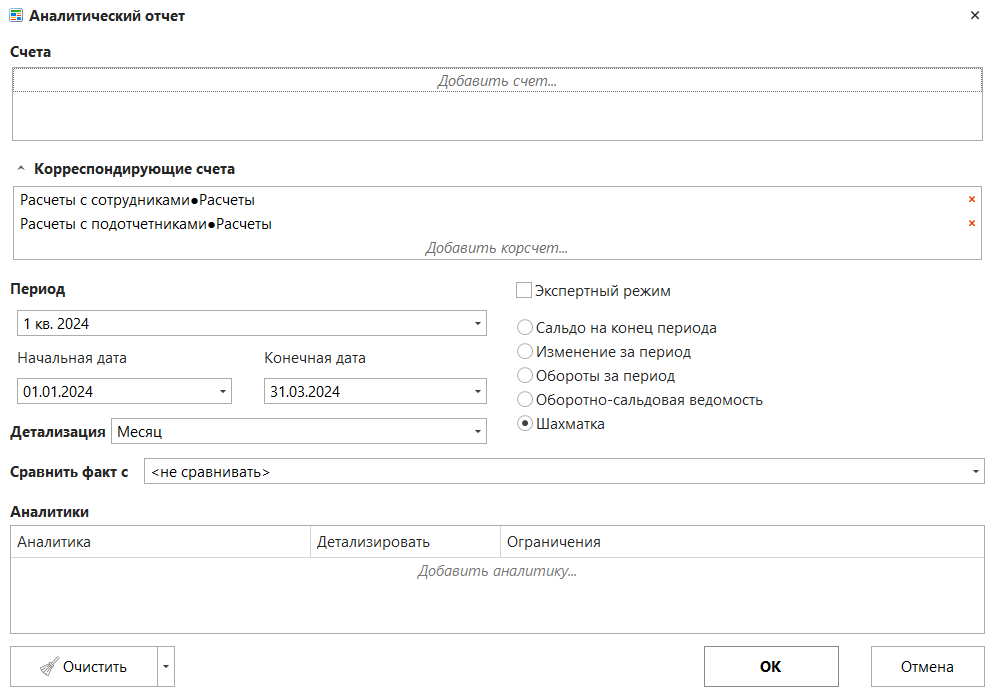Choose Изменение за период radio button
The height and width of the screenshot is (698, 995).
524,352
